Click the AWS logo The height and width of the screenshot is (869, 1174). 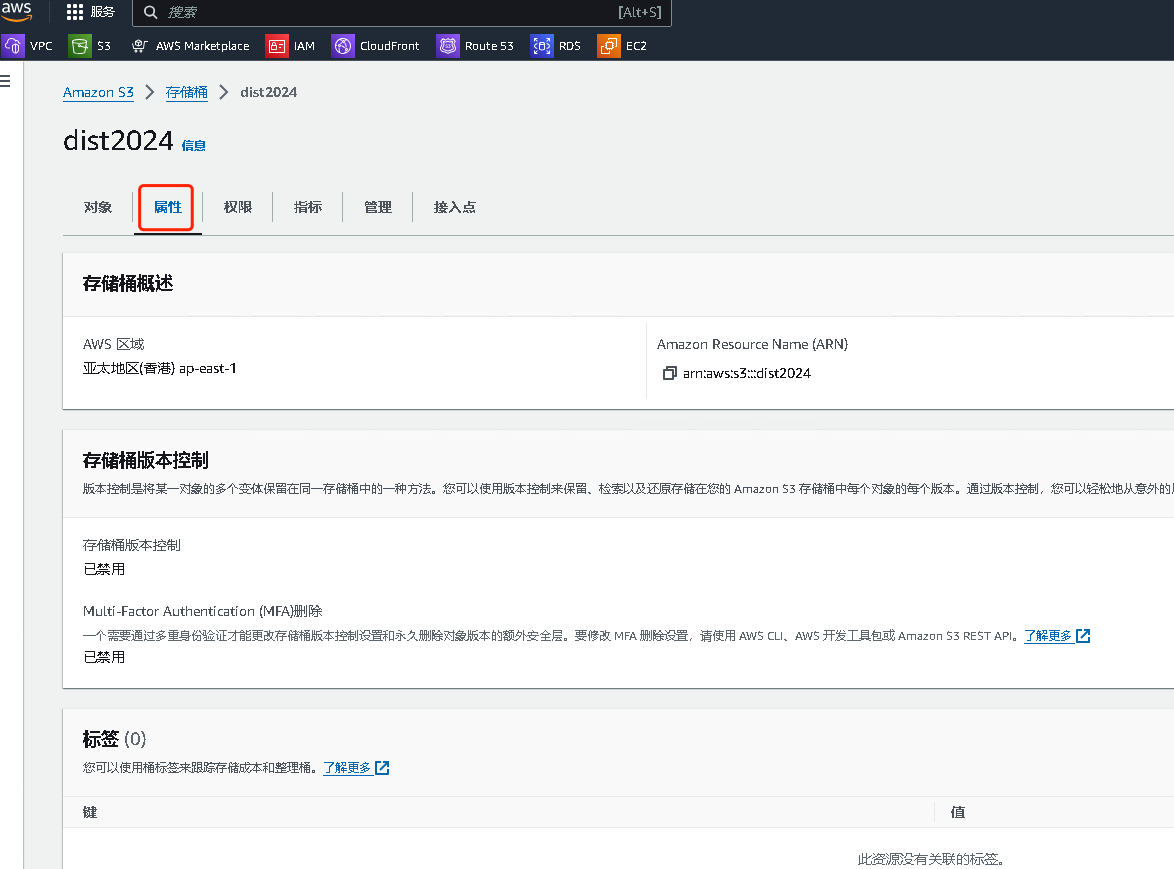point(16,11)
